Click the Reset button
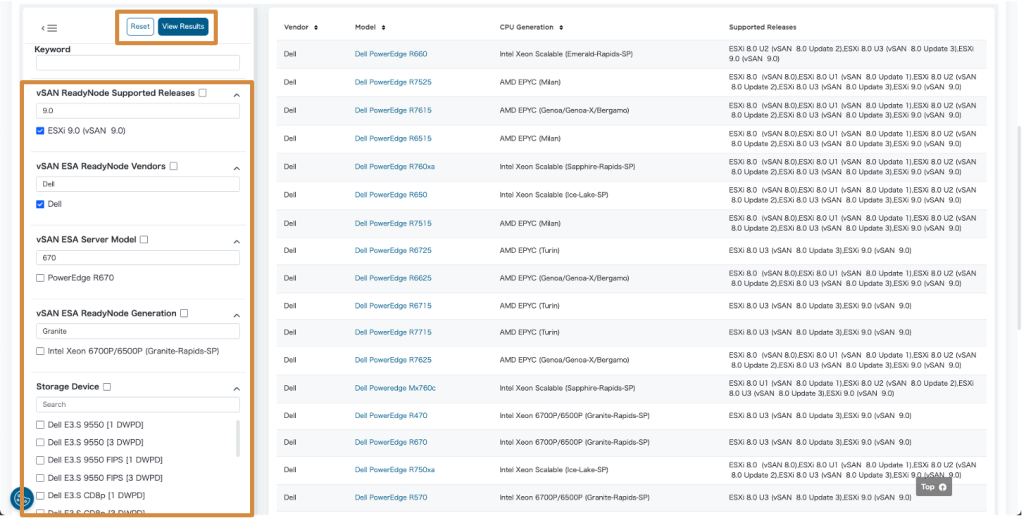This screenshot has height=518, width=1022. [x=140, y=27]
